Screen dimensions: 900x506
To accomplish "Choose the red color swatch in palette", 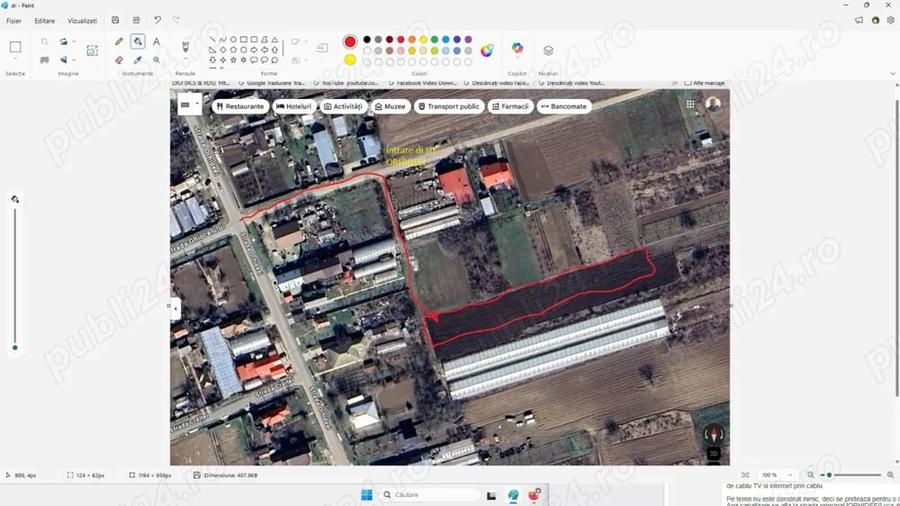I will [401, 40].
